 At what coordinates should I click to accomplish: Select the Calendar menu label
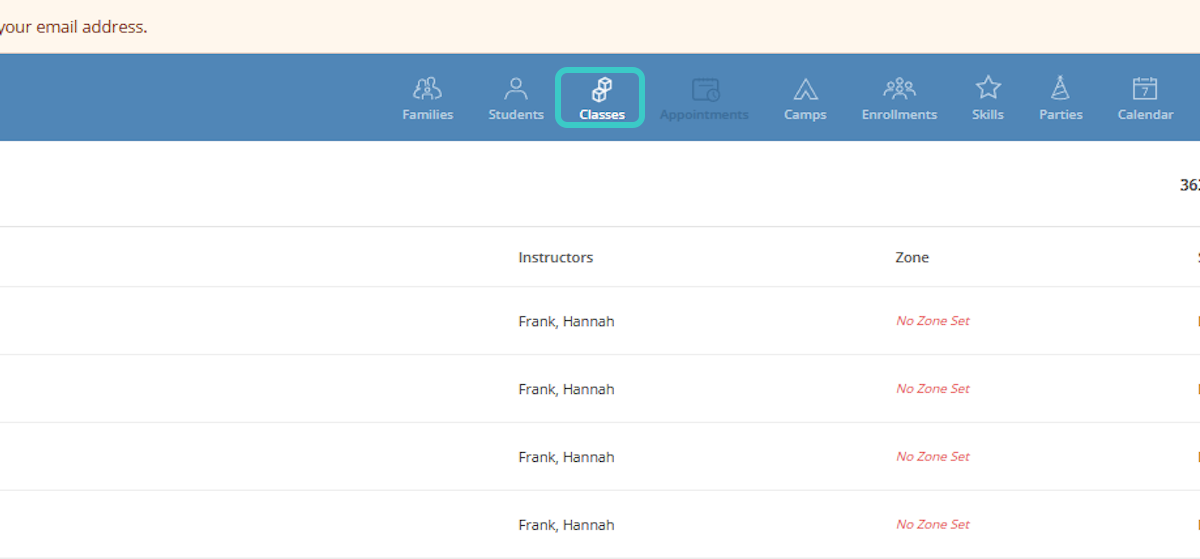(x=1145, y=115)
